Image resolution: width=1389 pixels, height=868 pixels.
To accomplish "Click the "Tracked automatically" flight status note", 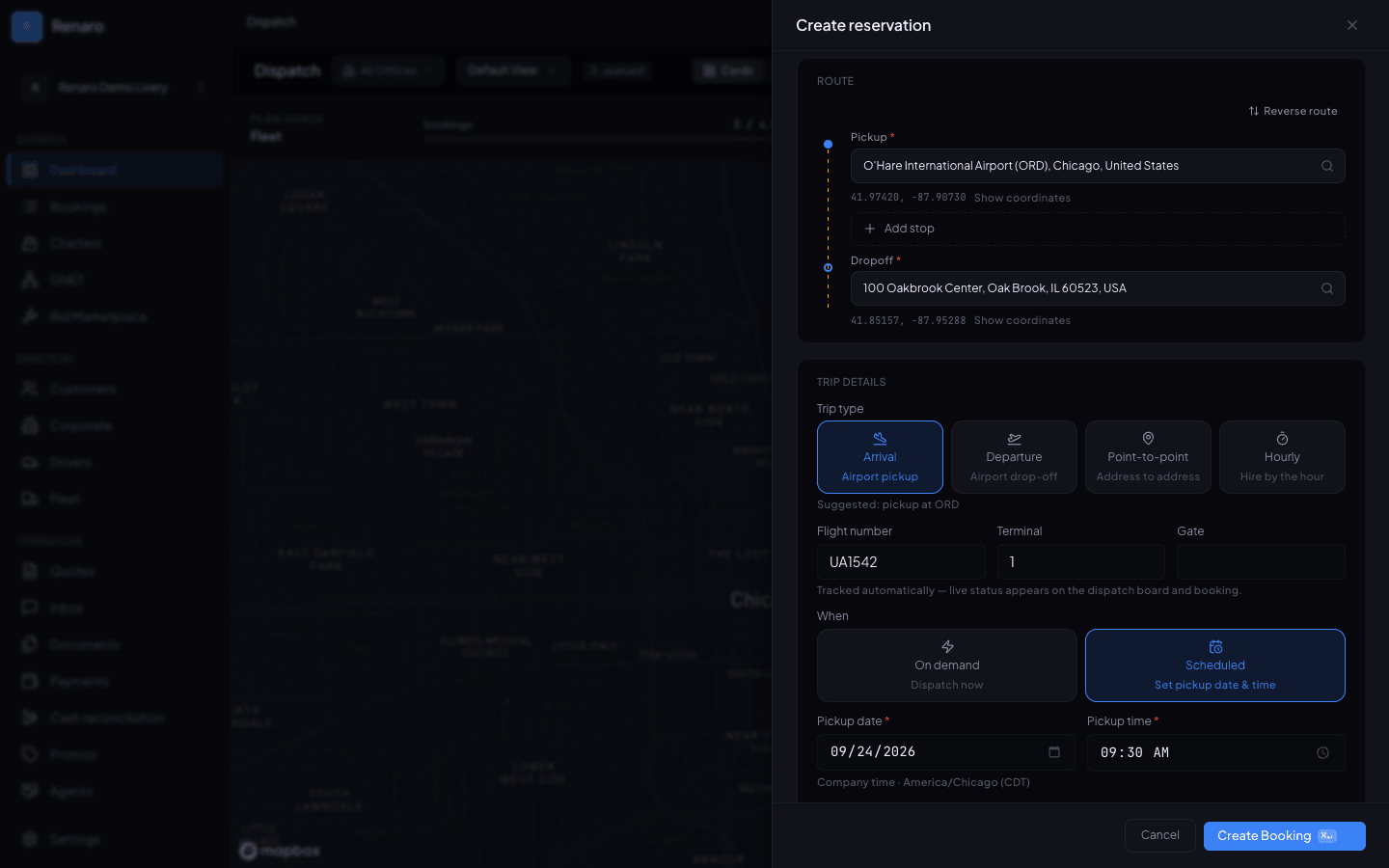I will click(1029, 590).
